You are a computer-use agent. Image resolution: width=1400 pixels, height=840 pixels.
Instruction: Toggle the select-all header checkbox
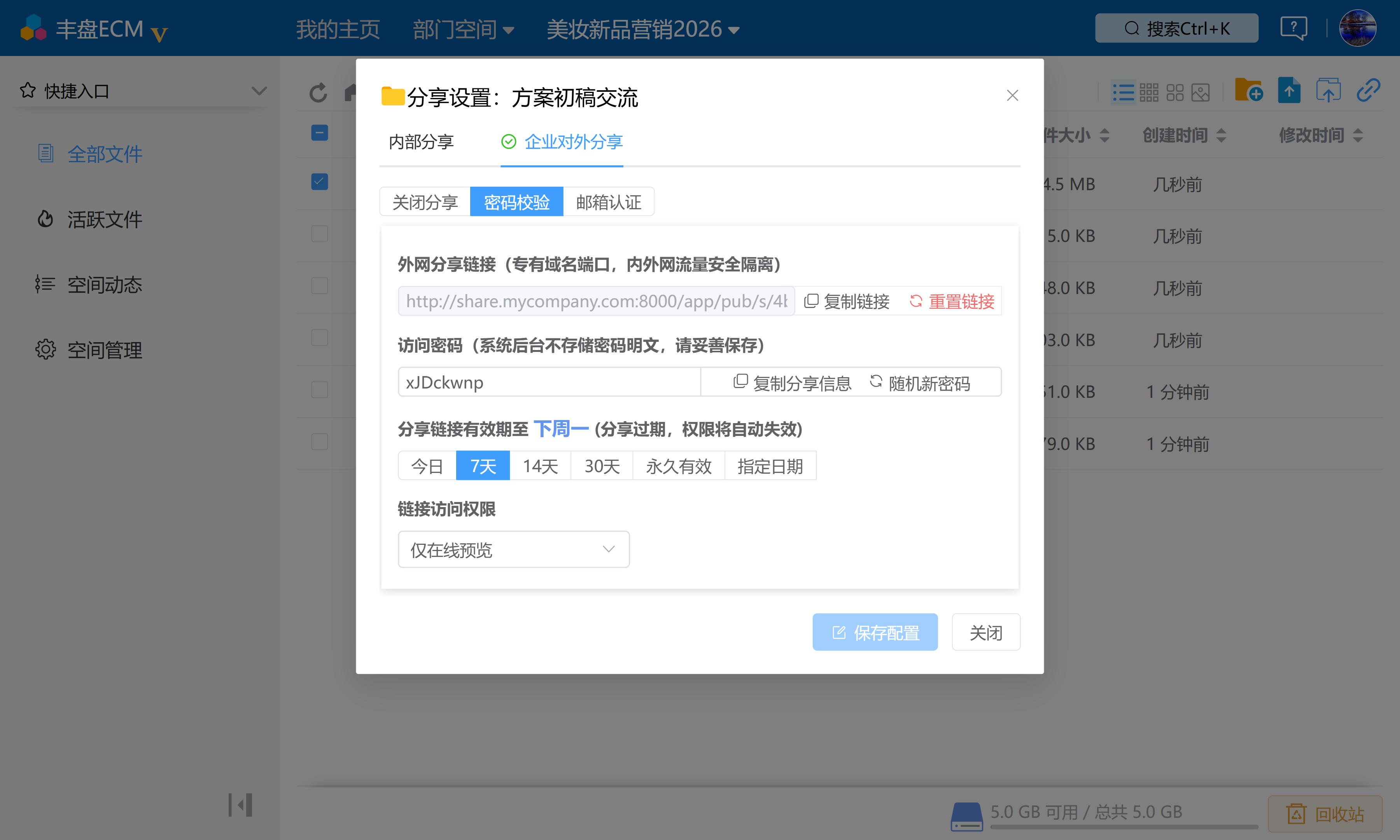coord(319,133)
